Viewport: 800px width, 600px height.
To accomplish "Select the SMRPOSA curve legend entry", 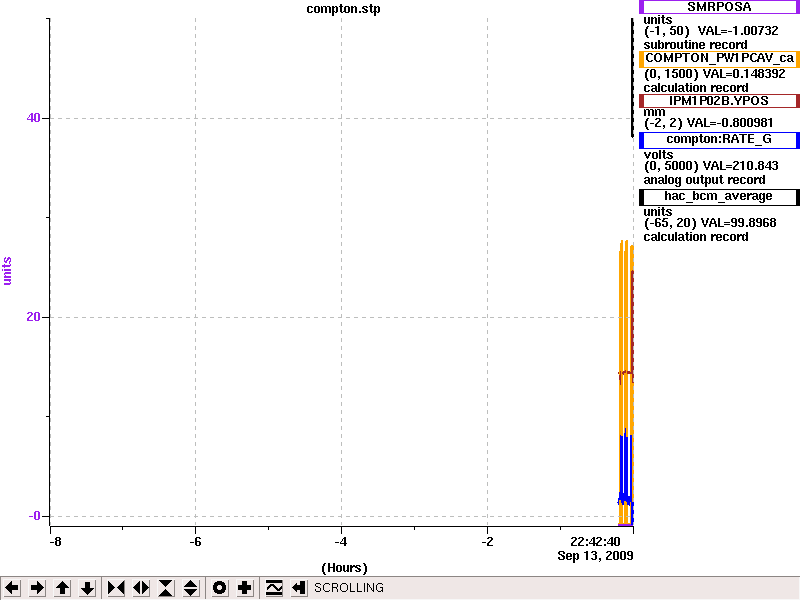I will click(719, 7).
